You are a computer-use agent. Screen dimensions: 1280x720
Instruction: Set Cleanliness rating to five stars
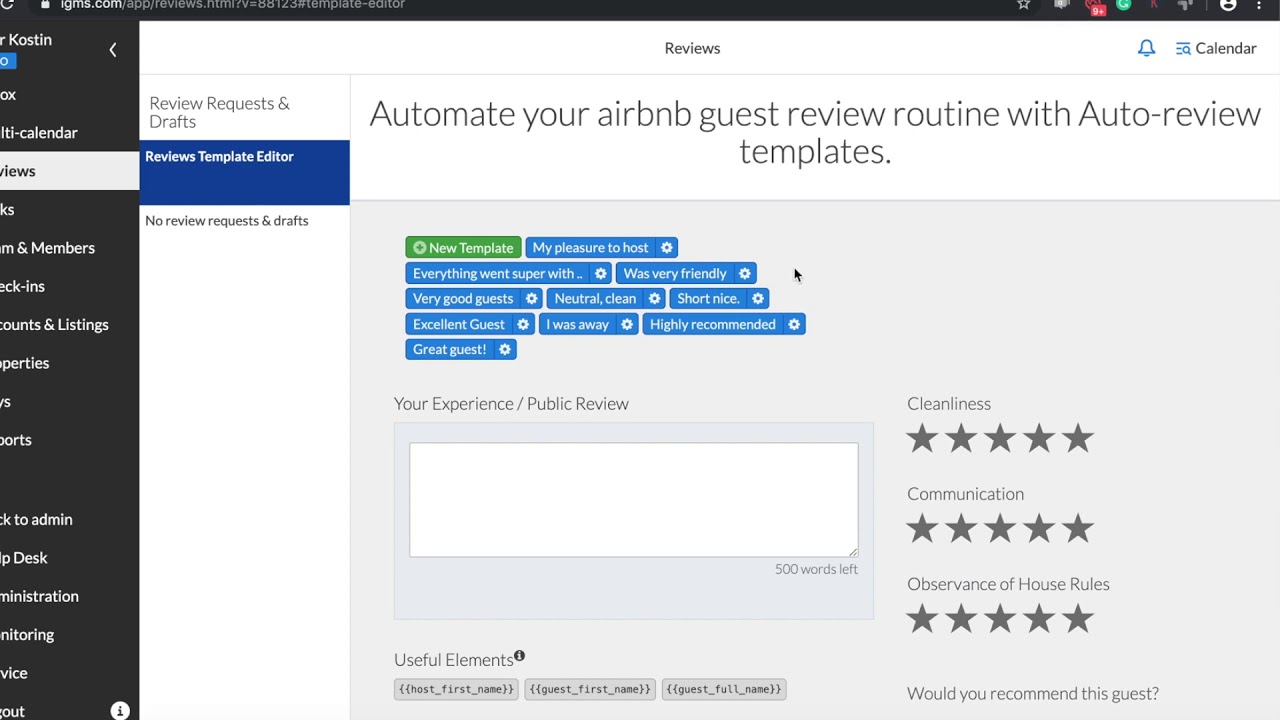[1078, 439]
